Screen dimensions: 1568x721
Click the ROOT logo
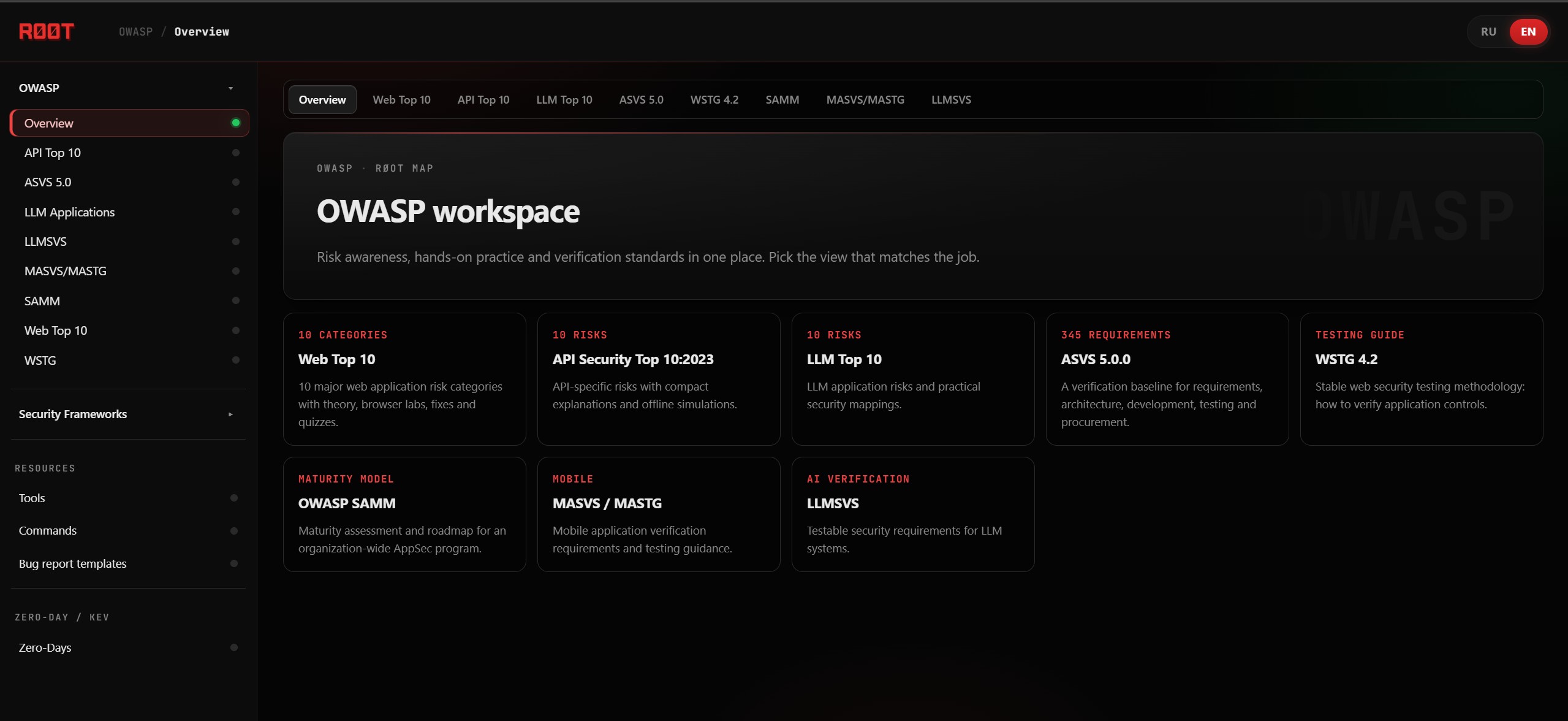pos(47,31)
